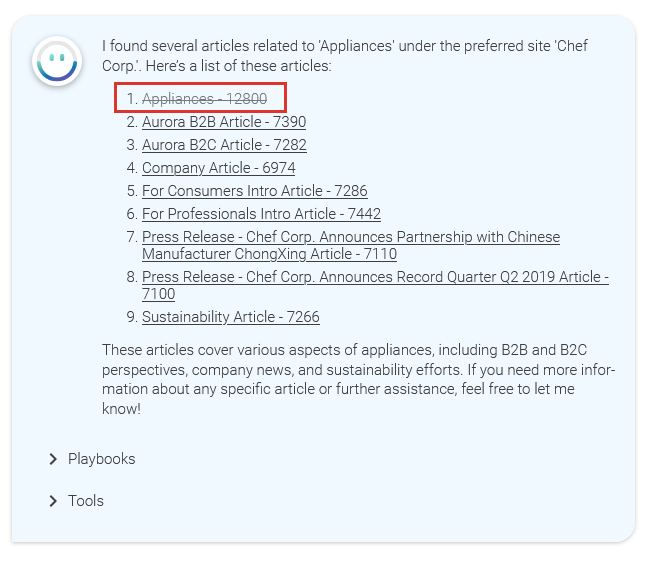This screenshot has height=565, width=660.
Task: Click list number 1 beside Appliances
Action: pos(131,99)
